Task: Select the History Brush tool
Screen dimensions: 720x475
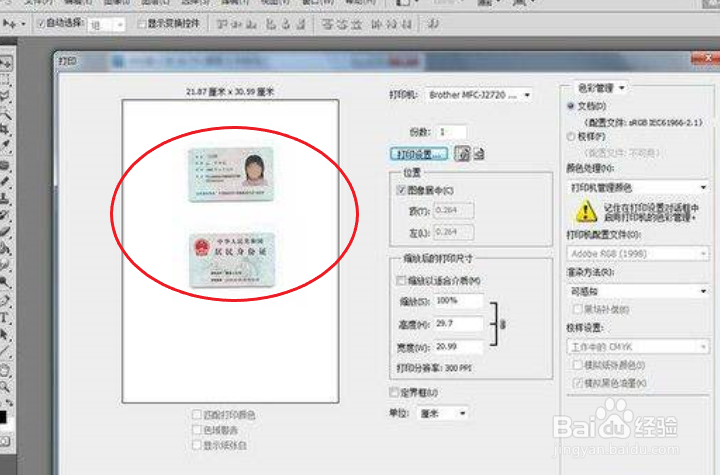Action: (6, 215)
